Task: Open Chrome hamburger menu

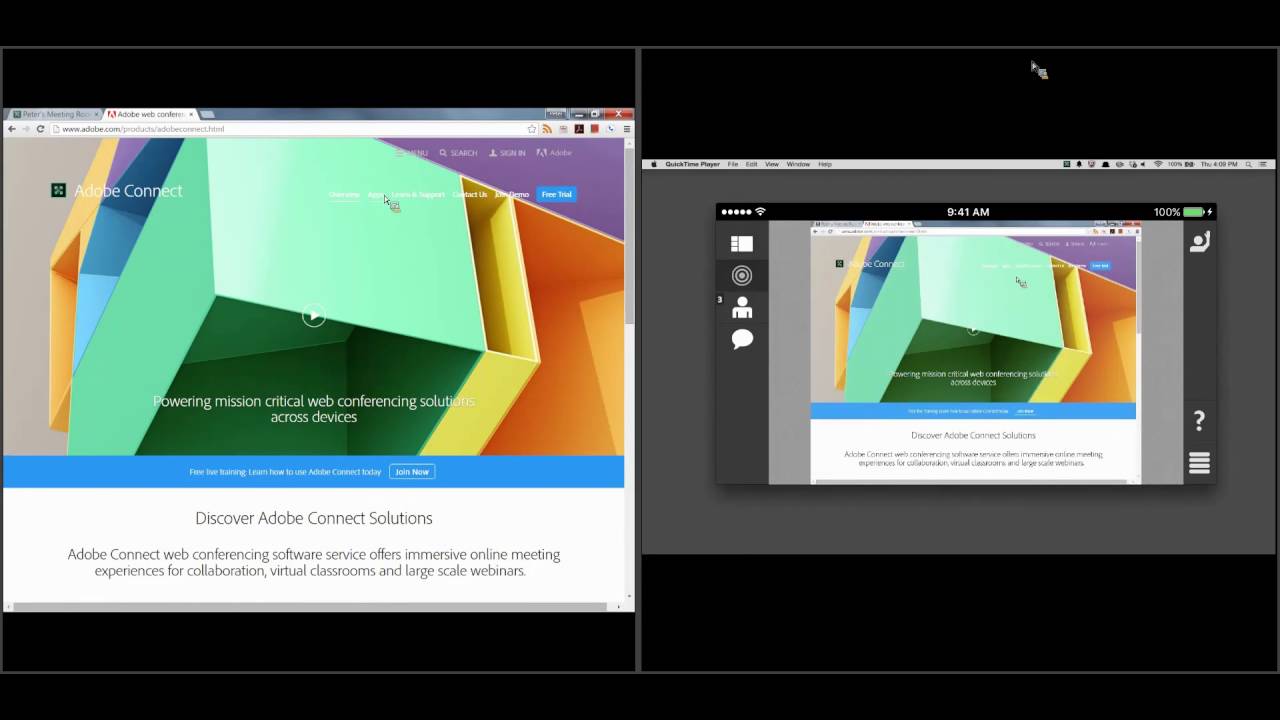Action: pos(627,129)
